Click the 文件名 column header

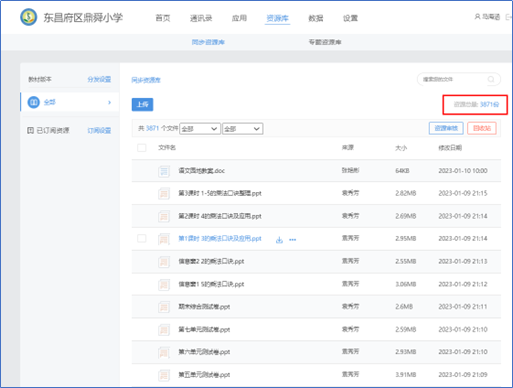pyautogui.click(x=167, y=148)
